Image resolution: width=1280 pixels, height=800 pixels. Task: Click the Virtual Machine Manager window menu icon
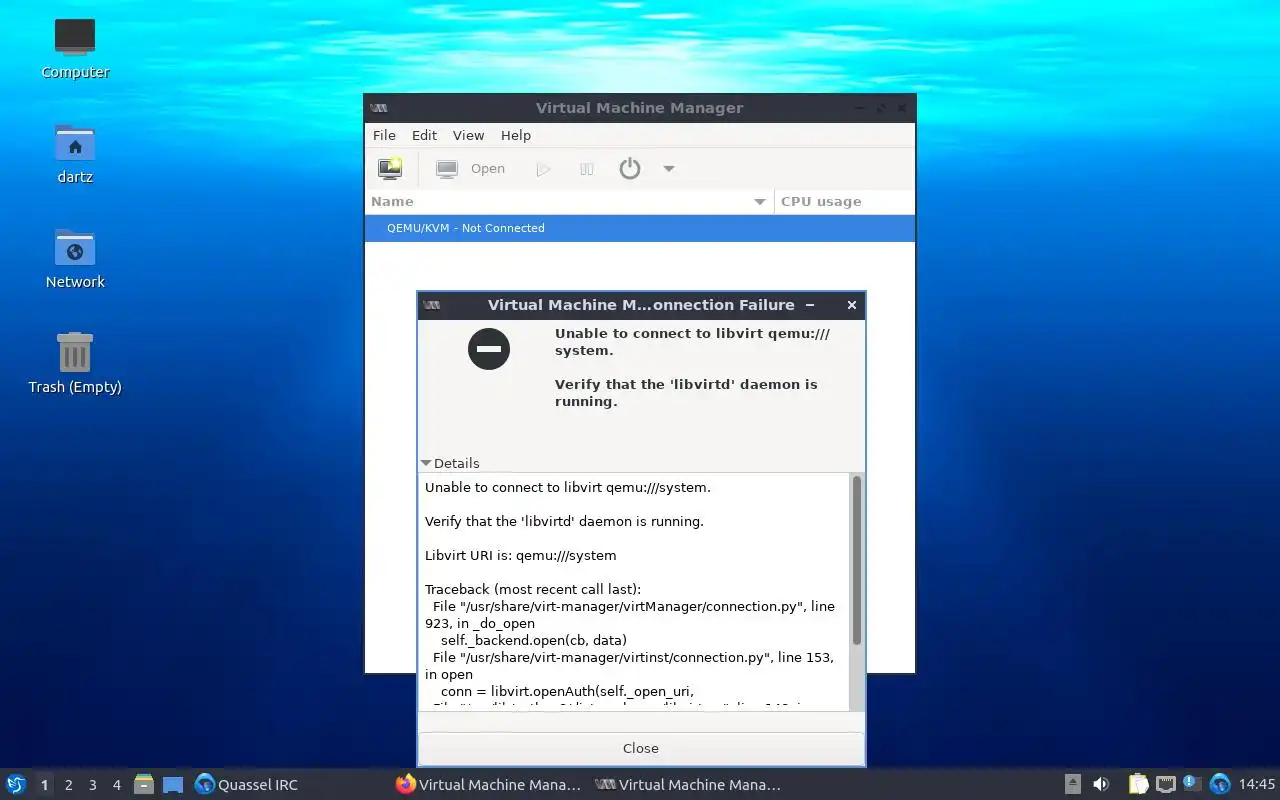point(379,108)
